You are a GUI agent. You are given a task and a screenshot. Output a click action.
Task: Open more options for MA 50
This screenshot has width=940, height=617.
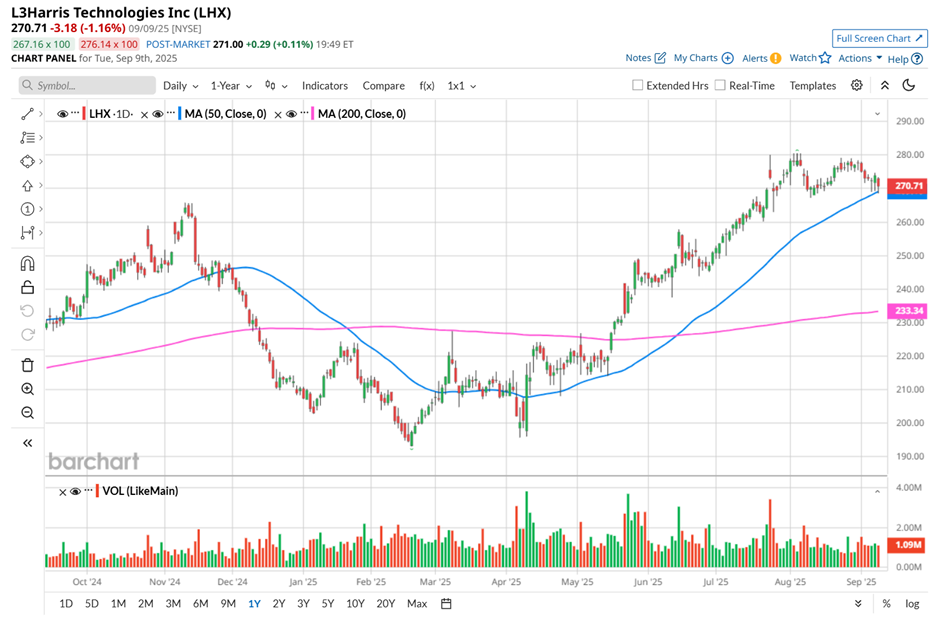(x=171, y=112)
